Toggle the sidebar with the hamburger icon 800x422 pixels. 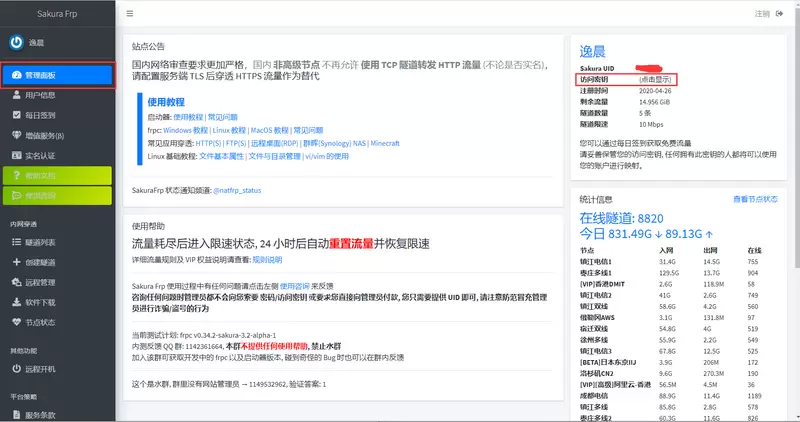[130, 14]
